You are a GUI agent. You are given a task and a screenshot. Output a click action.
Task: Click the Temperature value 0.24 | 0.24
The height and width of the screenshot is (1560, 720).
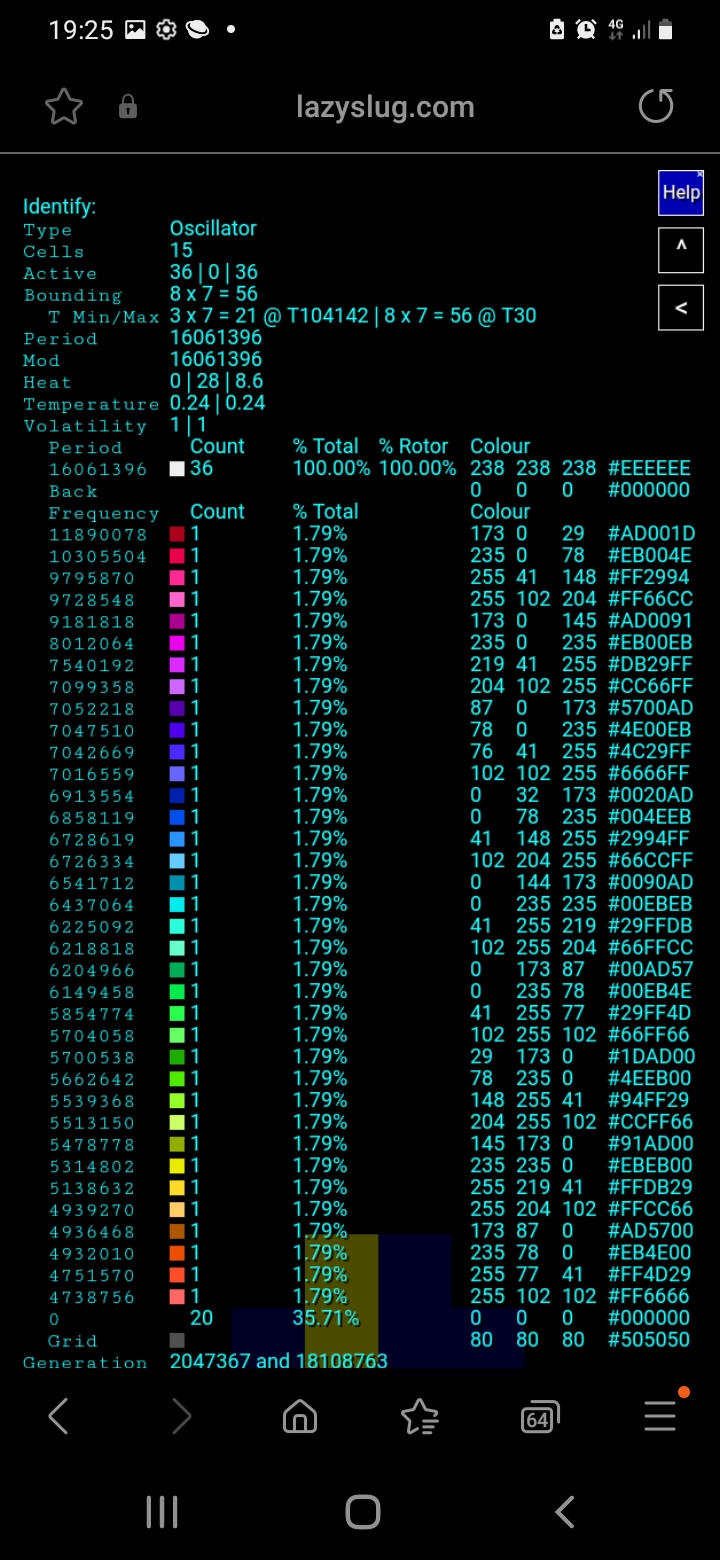[x=217, y=403]
